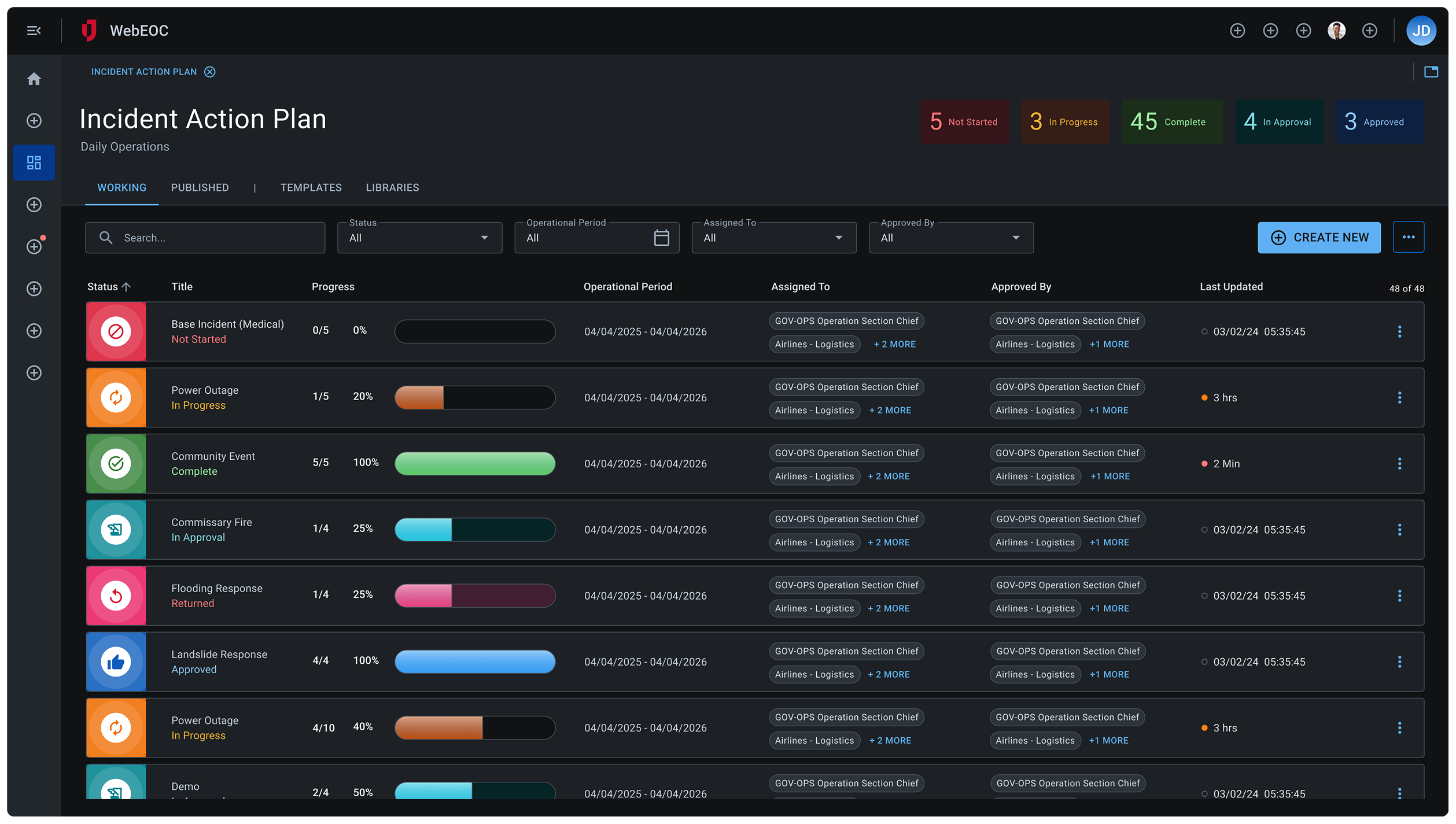This screenshot has height=824, width=1456.
Task: Open the sidebar item with red notification dot
Action: [x=34, y=246]
